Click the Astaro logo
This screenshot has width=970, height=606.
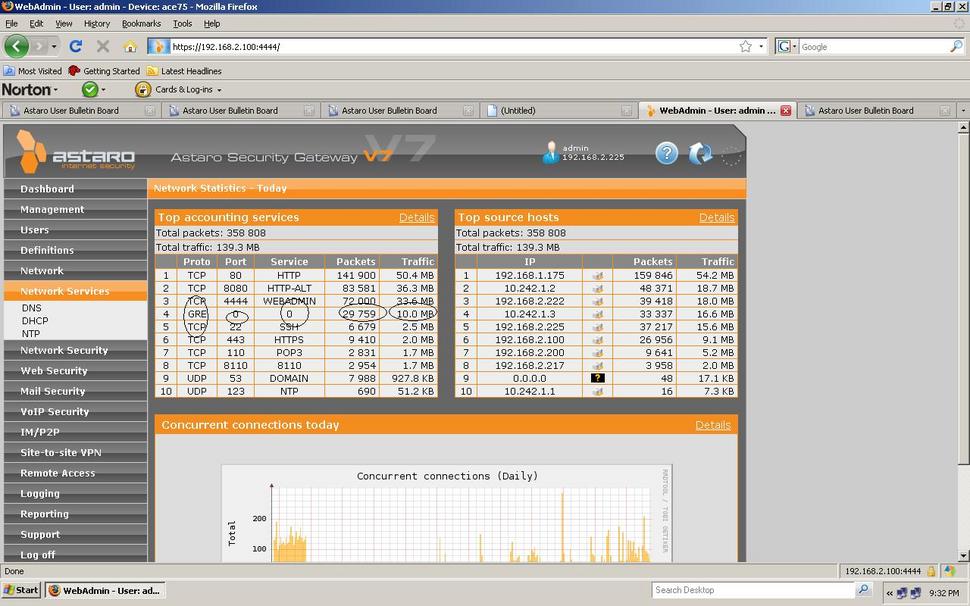[x=75, y=152]
